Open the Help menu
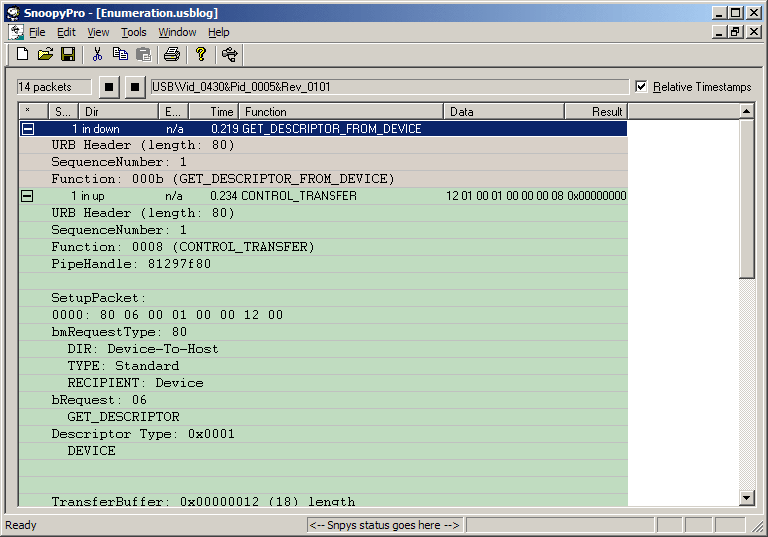The width and height of the screenshot is (768, 537). [218, 32]
